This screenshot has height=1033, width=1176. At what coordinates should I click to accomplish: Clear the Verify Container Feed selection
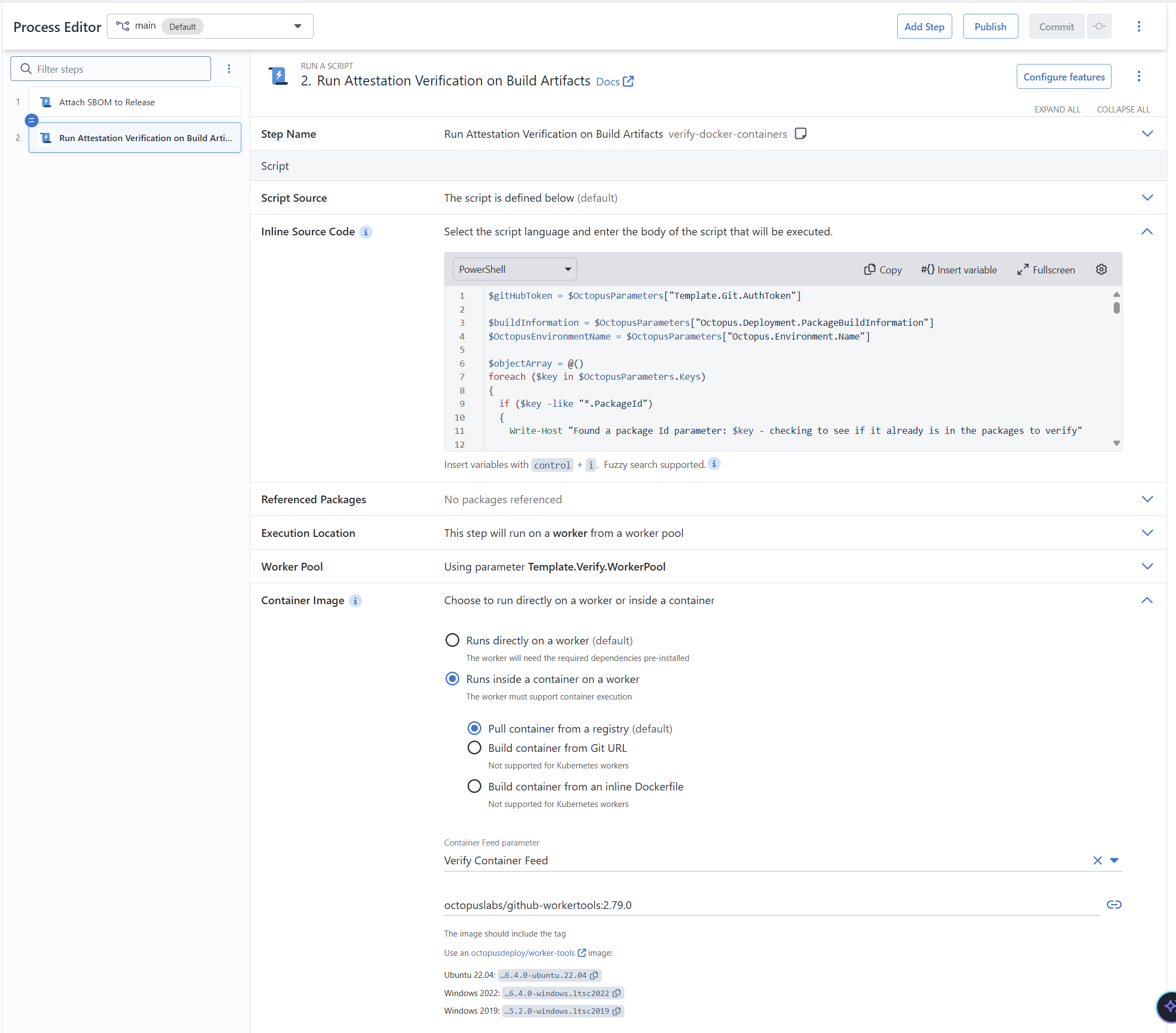[1098, 860]
